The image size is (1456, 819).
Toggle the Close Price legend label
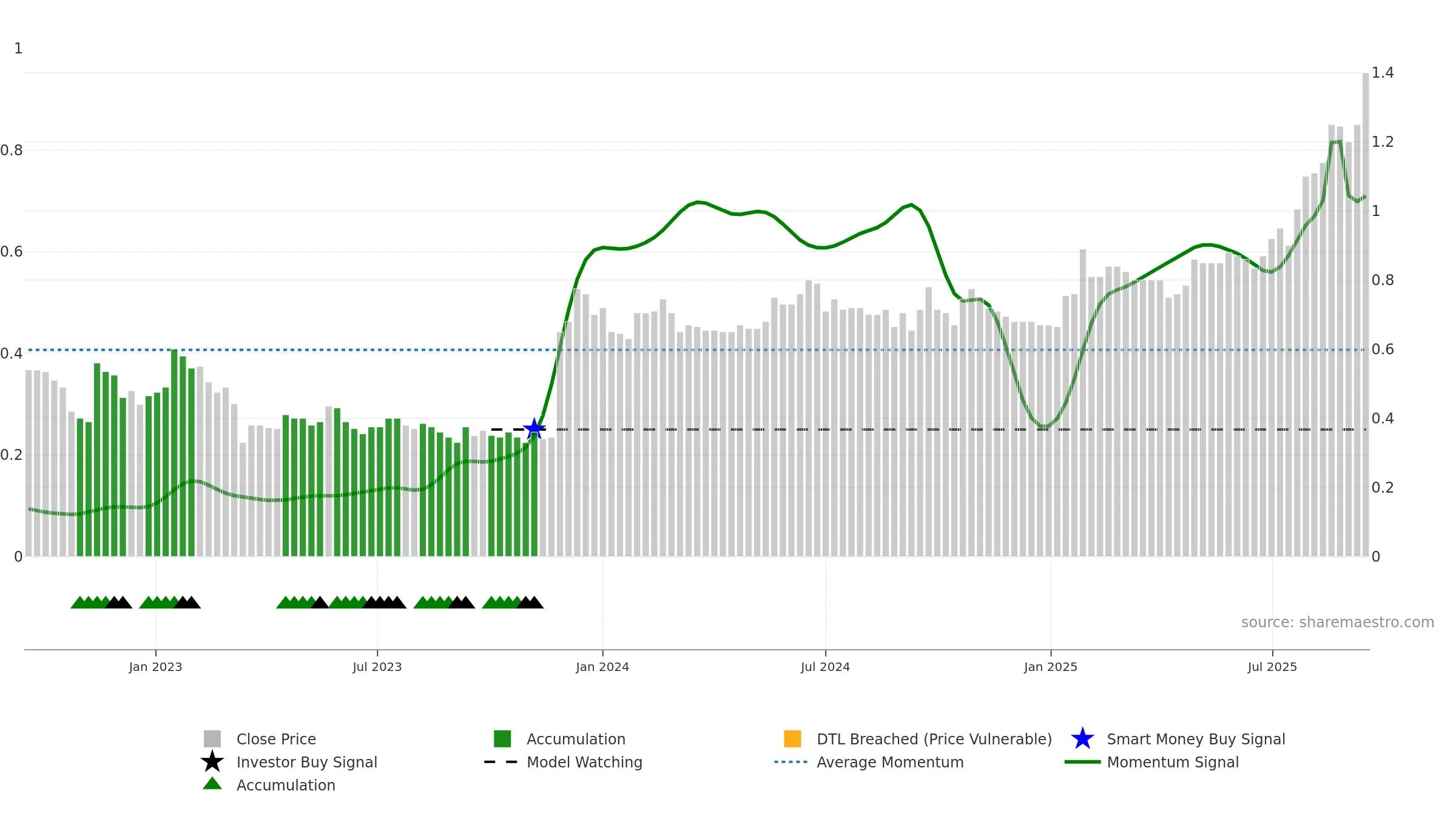276,739
